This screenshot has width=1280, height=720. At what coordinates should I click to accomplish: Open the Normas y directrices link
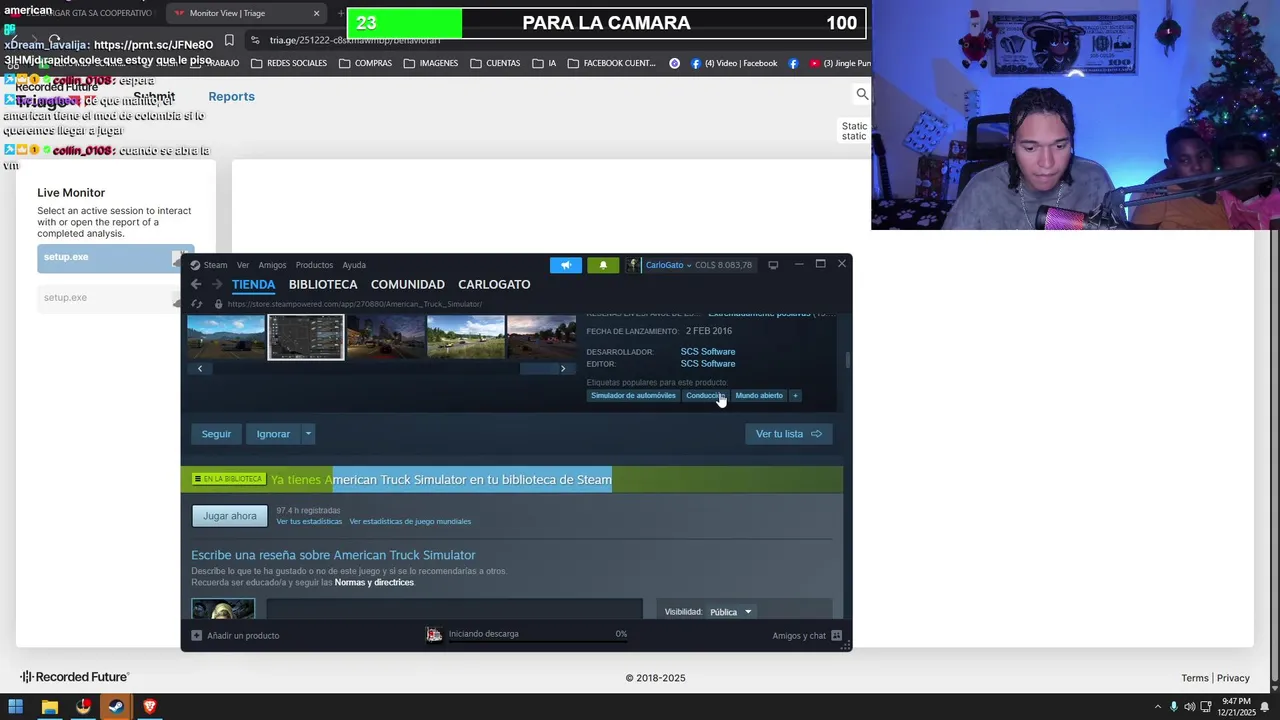374,583
